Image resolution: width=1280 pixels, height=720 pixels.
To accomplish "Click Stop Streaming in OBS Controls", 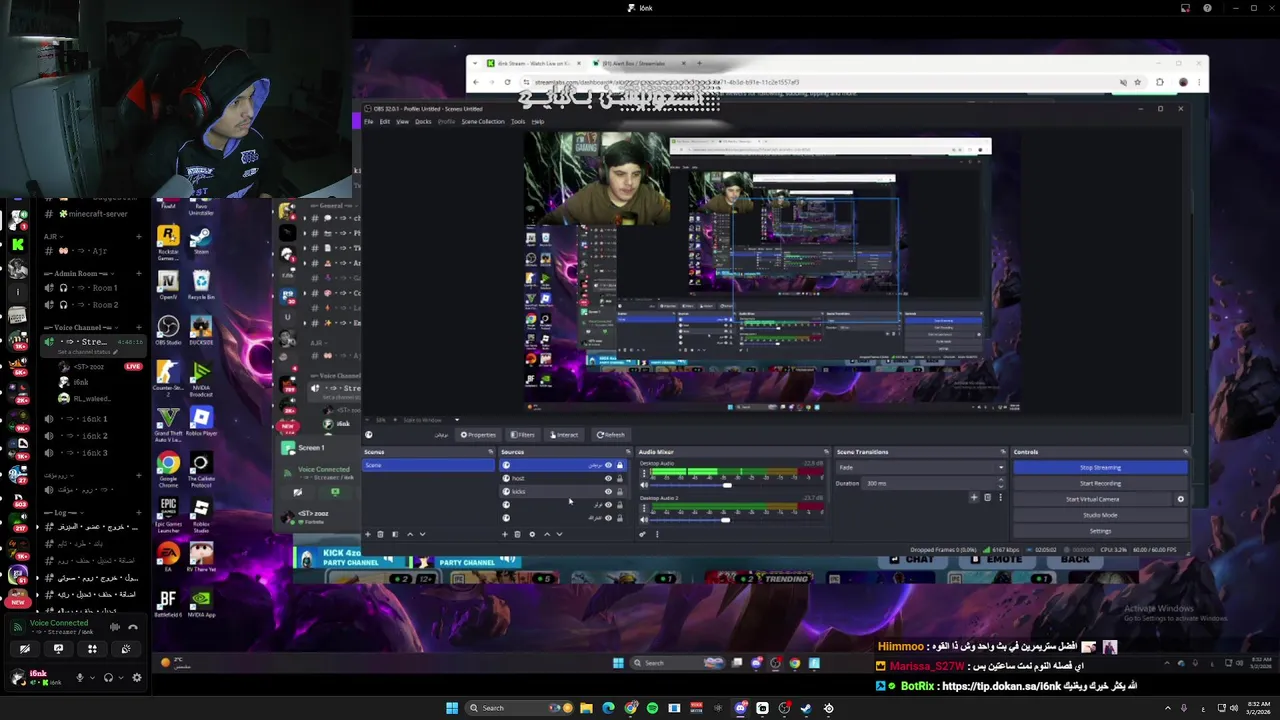I will click(x=1100, y=467).
